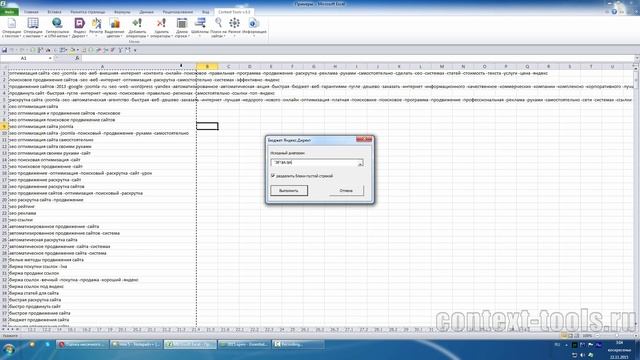Screen dimensions: 640x360
Task: Open the Удалить операторы tool
Action: pyautogui.click(x=161, y=28)
